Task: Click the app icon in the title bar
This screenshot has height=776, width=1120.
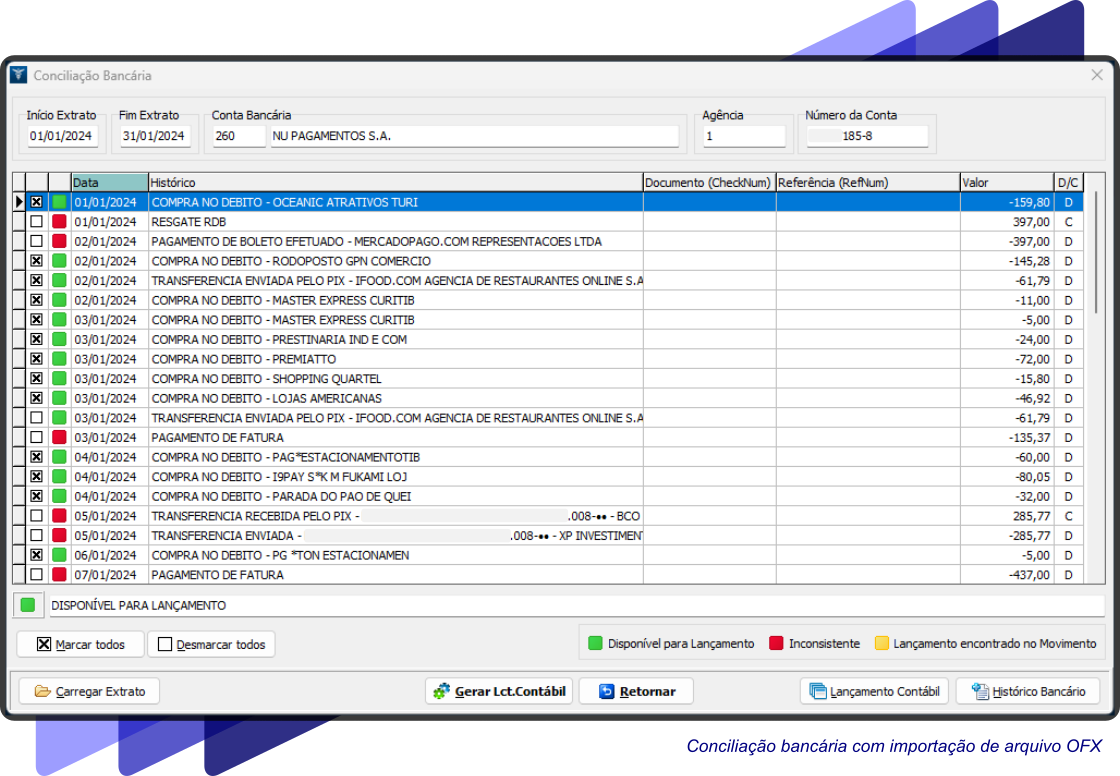Action: click(x=18, y=75)
